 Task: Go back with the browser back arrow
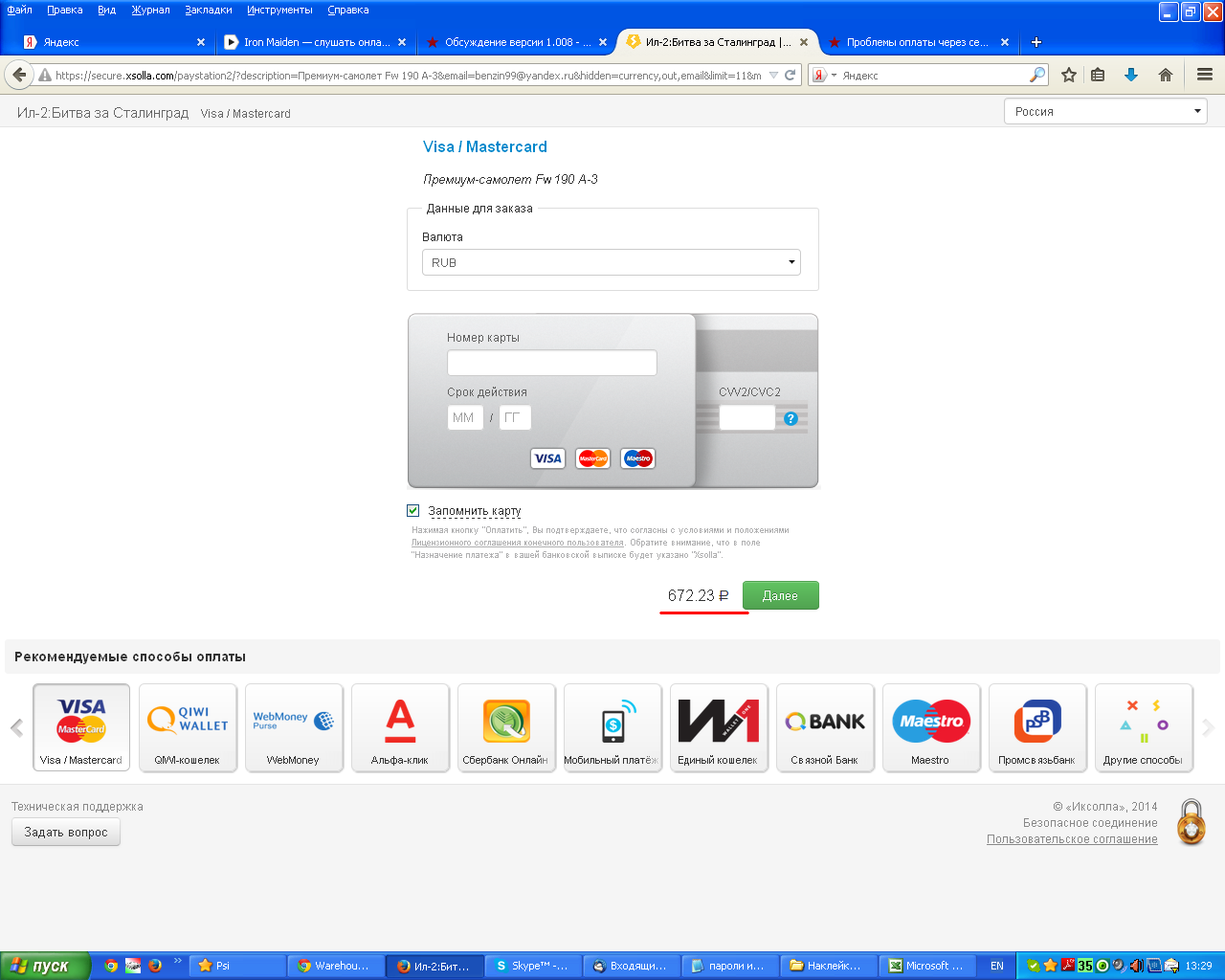(x=19, y=75)
